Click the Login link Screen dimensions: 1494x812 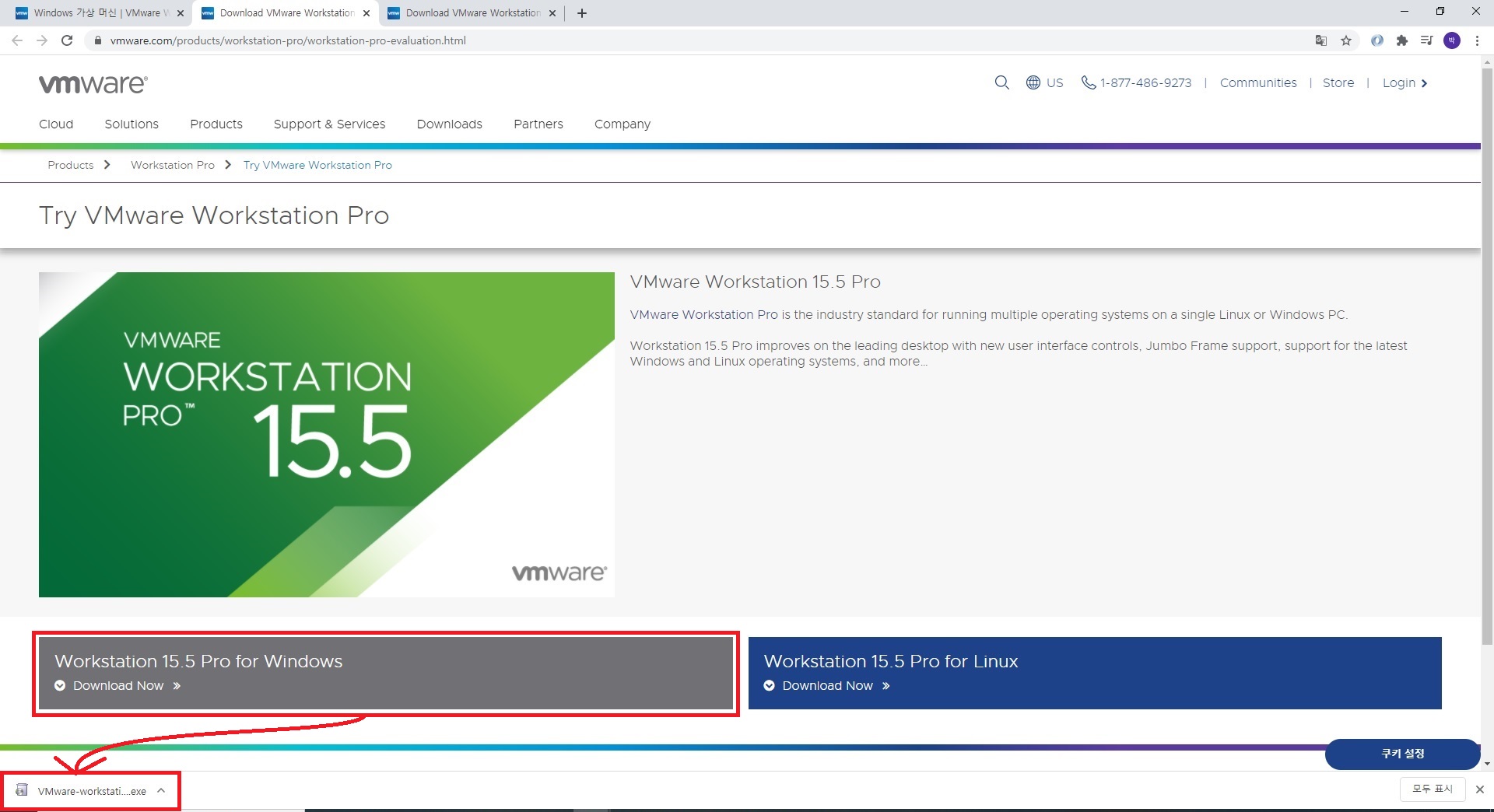click(1405, 82)
